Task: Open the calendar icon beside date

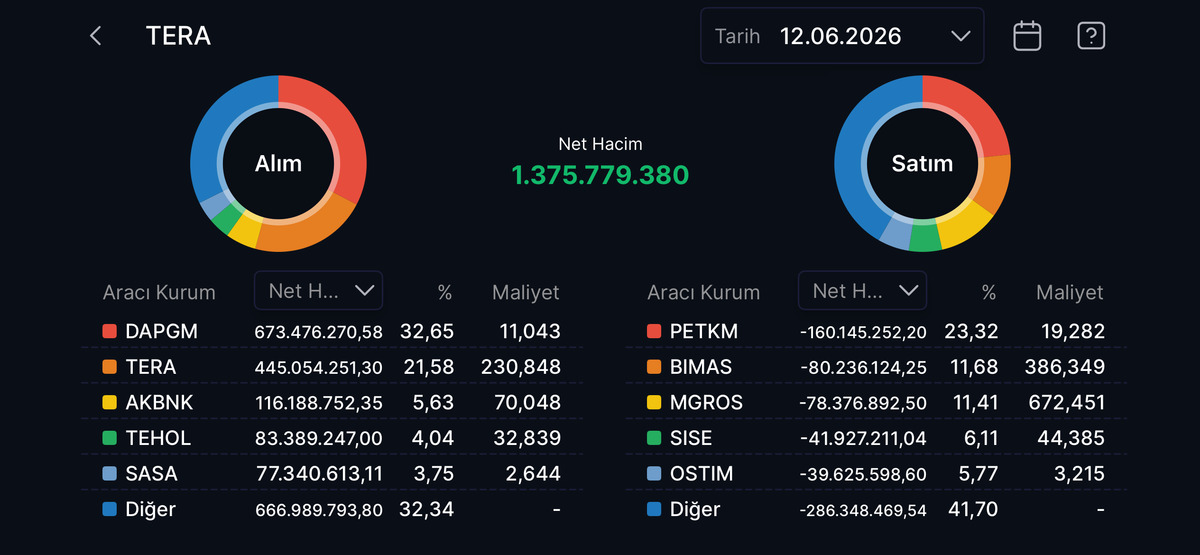Action: 1027,36
